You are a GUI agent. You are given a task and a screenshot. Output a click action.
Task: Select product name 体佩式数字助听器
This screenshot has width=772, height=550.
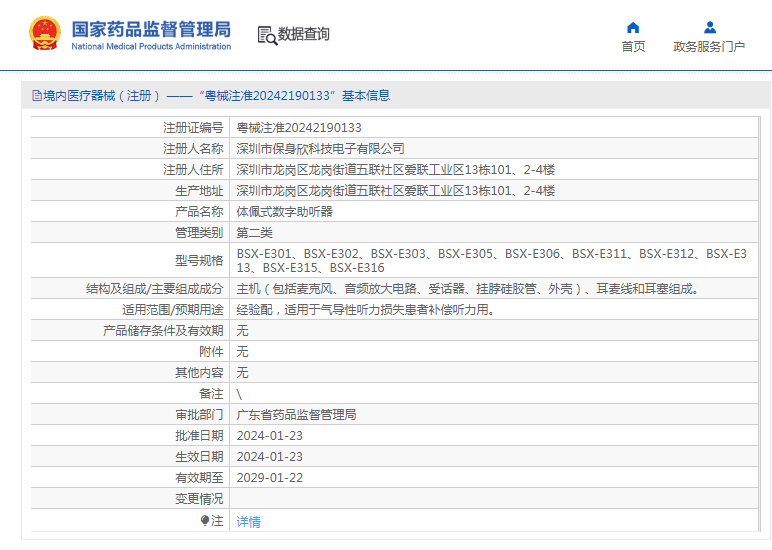[x=285, y=212]
